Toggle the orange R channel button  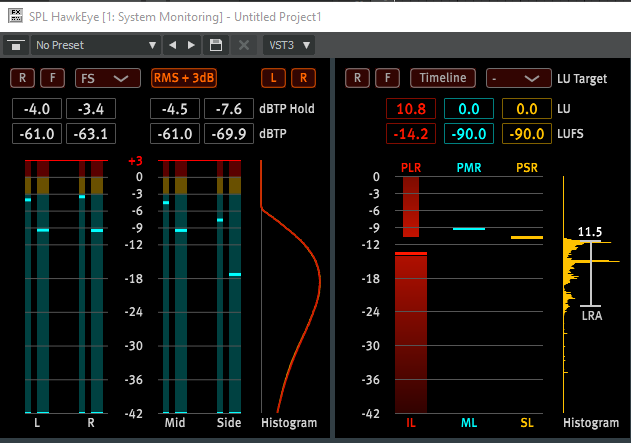303,78
